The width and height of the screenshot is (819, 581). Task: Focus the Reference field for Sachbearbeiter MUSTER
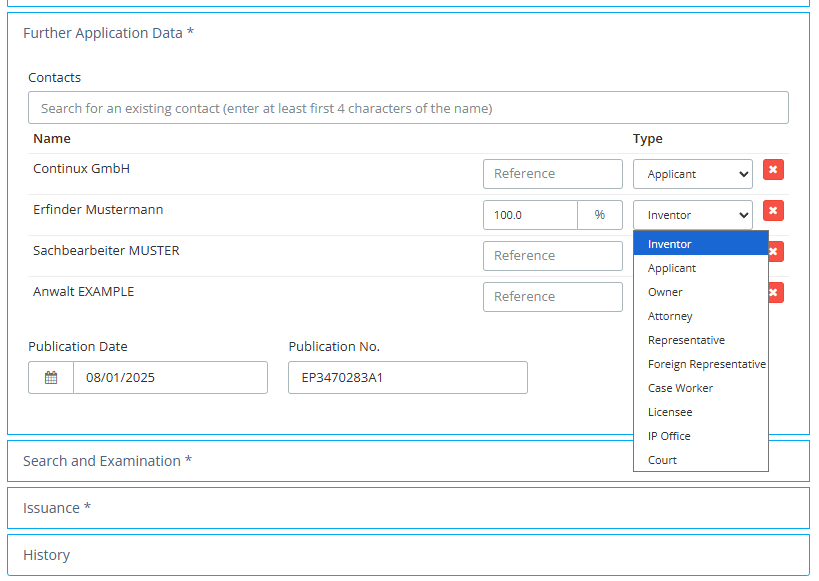pos(553,256)
